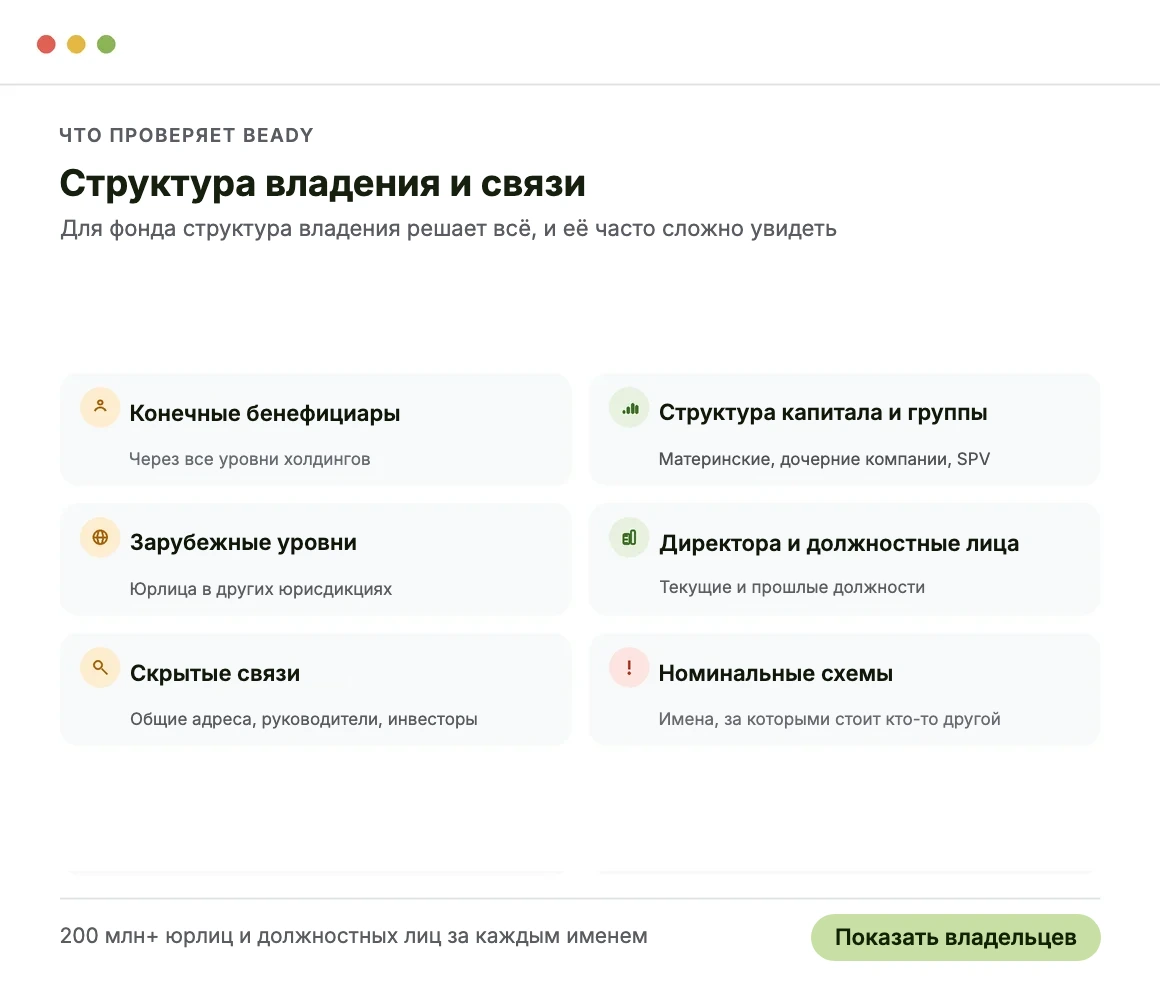Viewport: 1160px width, 1000px height.
Task: Minimize the window with the yellow button
Action: pos(76,44)
